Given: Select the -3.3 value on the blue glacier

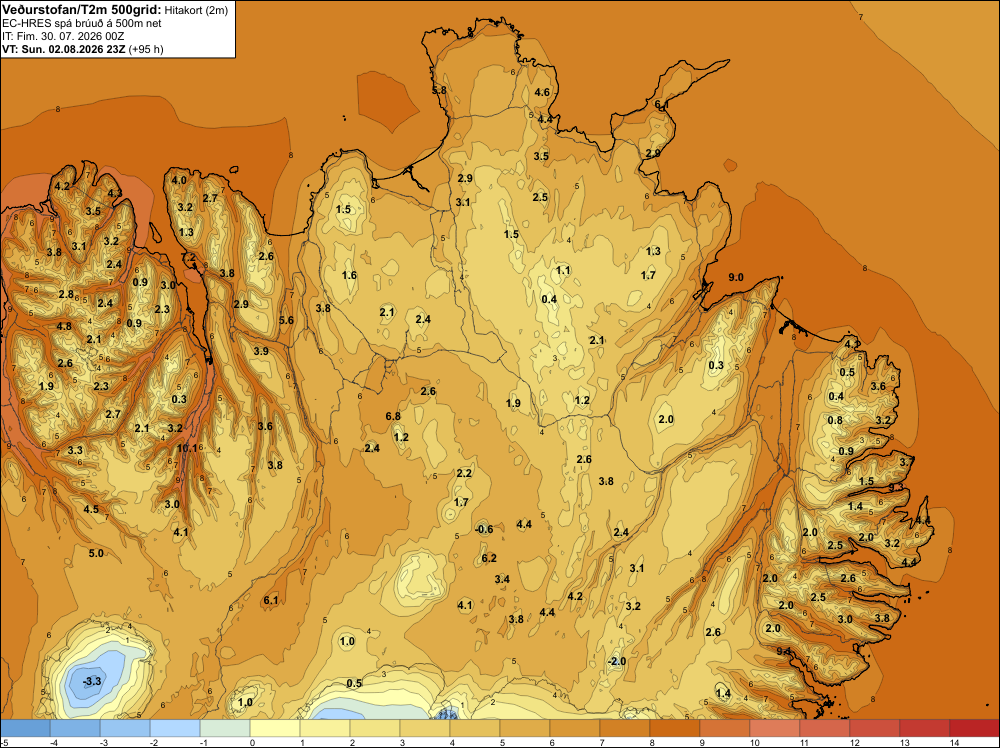Looking at the screenshot, I should point(92,681).
